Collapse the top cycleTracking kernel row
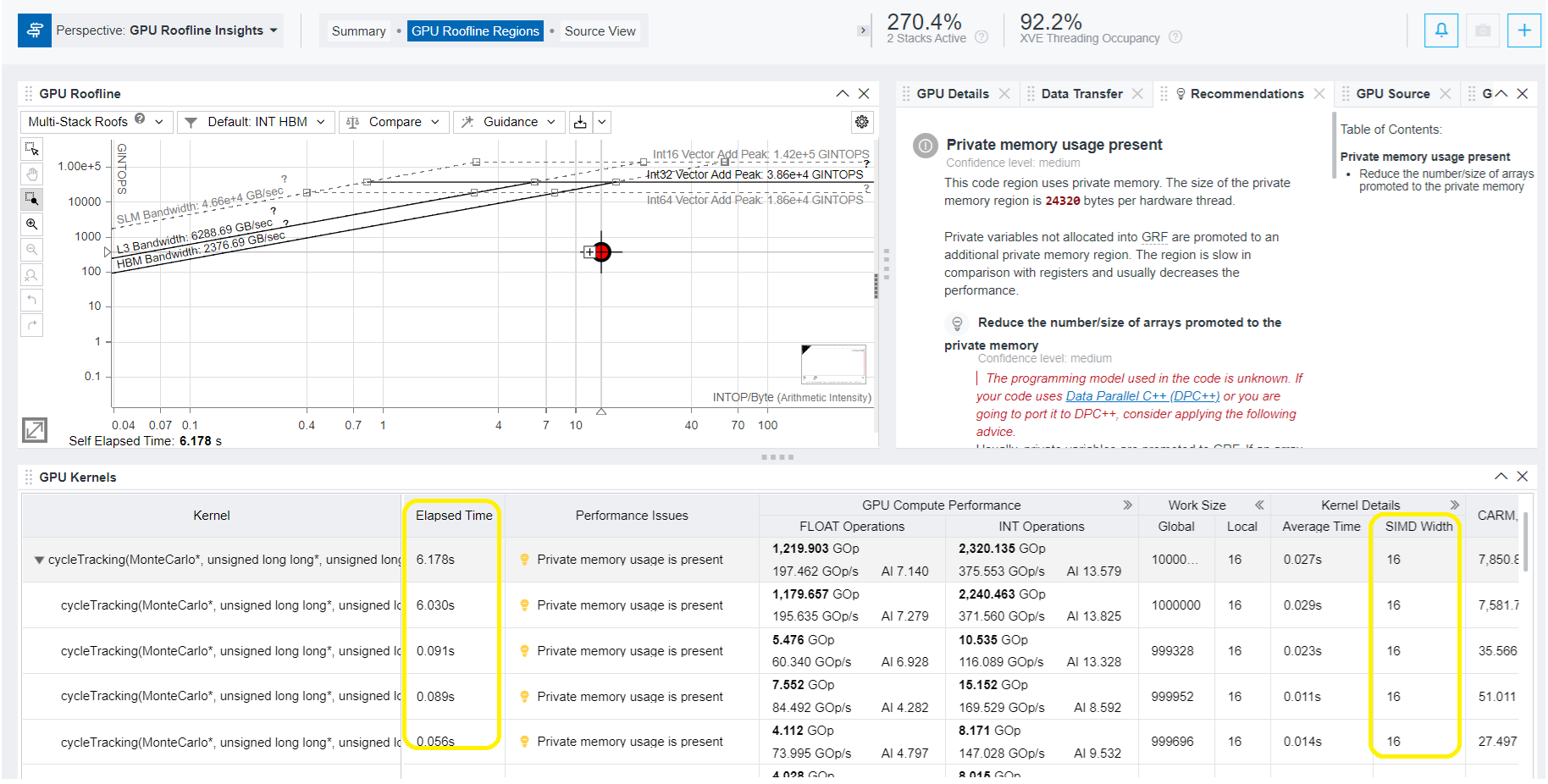Screen dimensions: 1548x784 [39, 560]
